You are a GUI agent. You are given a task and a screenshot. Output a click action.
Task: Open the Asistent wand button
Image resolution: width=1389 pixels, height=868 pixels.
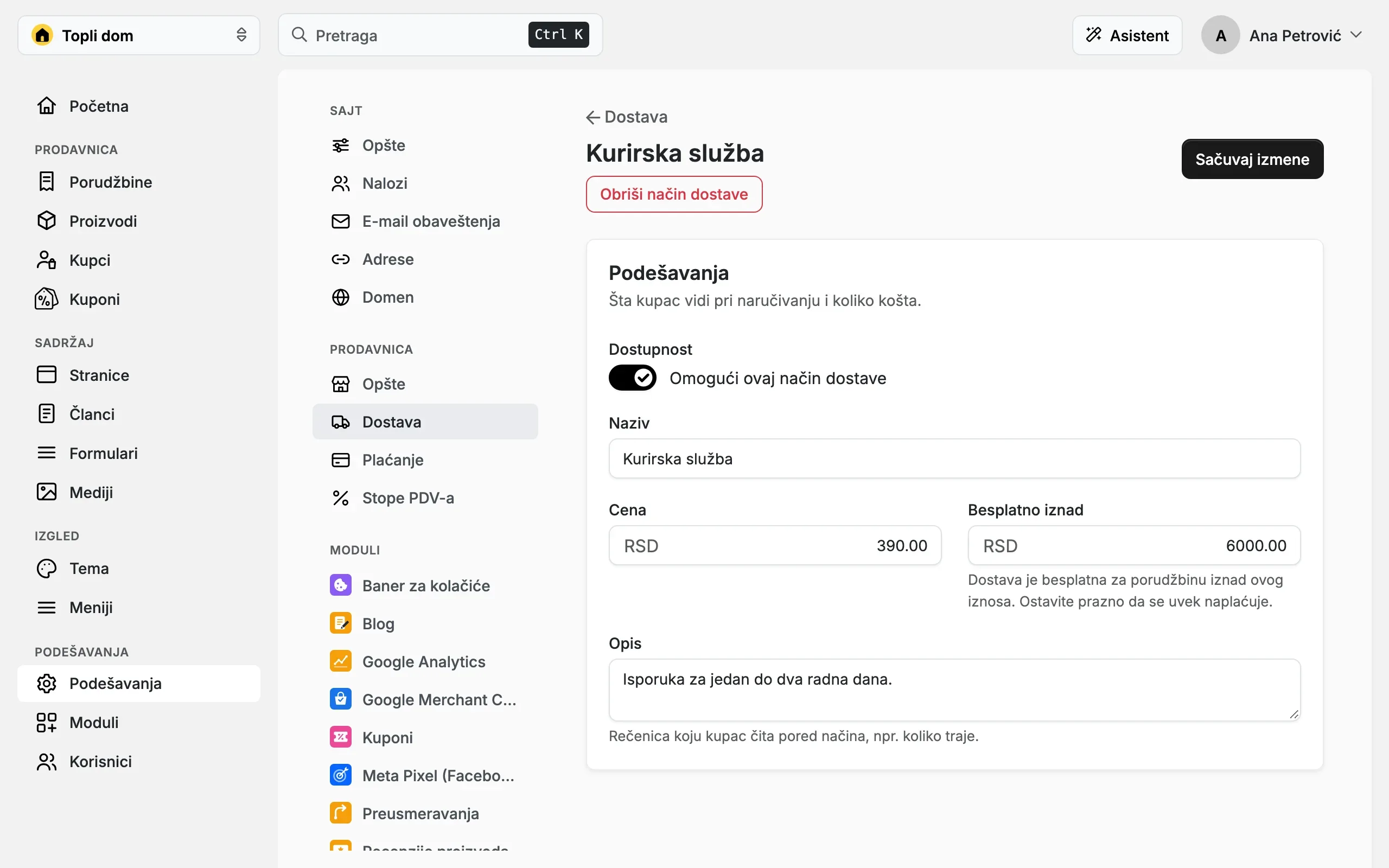pyautogui.click(x=1127, y=35)
